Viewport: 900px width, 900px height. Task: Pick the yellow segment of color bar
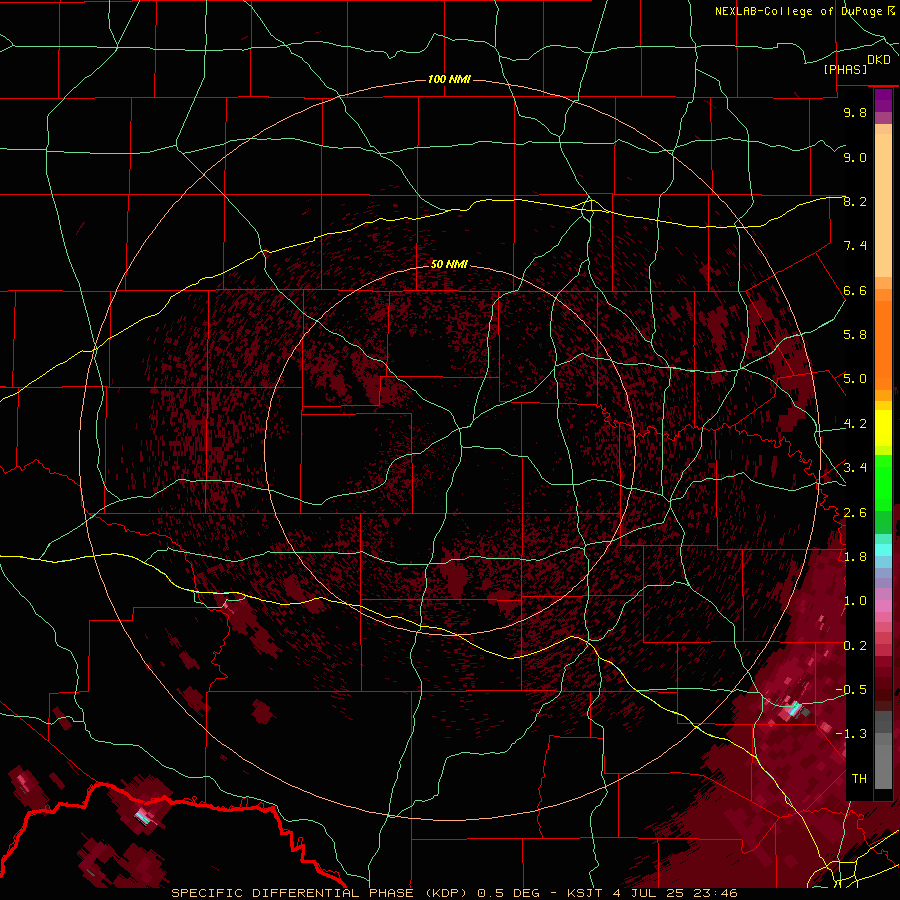tap(883, 428)
